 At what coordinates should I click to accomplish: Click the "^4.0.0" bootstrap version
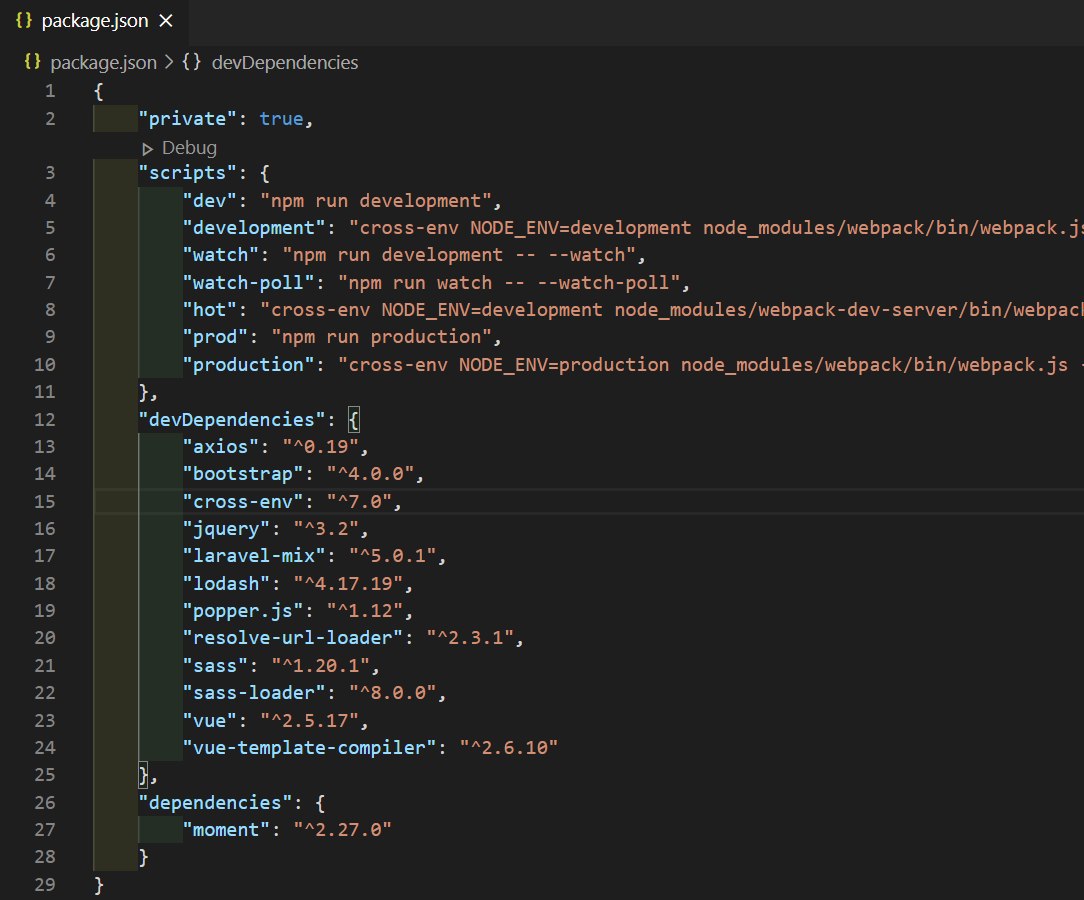(x=371, y=474)
